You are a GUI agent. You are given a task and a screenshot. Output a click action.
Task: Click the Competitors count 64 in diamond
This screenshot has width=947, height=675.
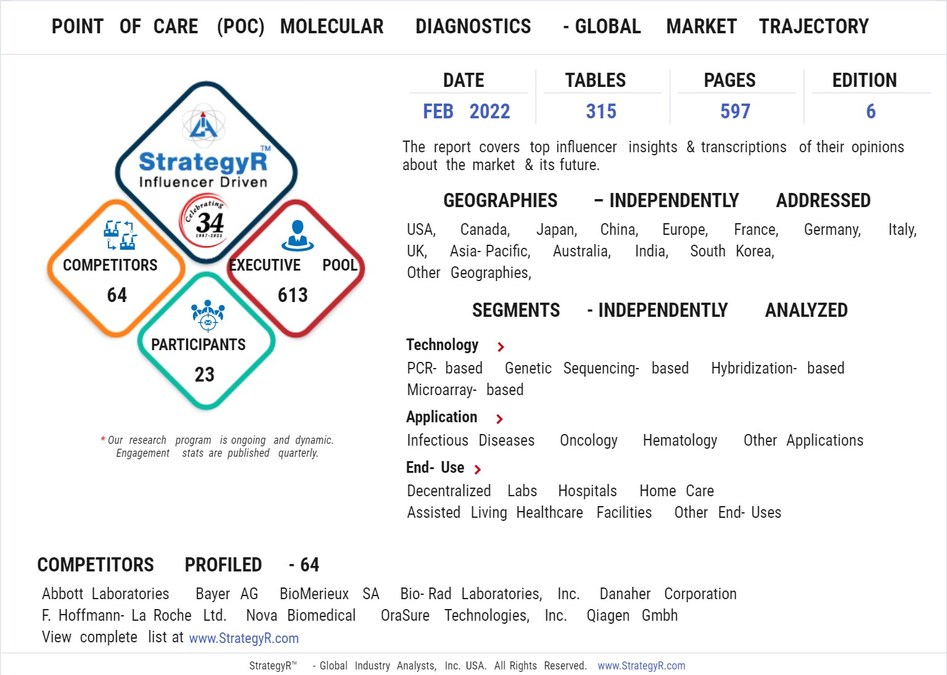117,295
